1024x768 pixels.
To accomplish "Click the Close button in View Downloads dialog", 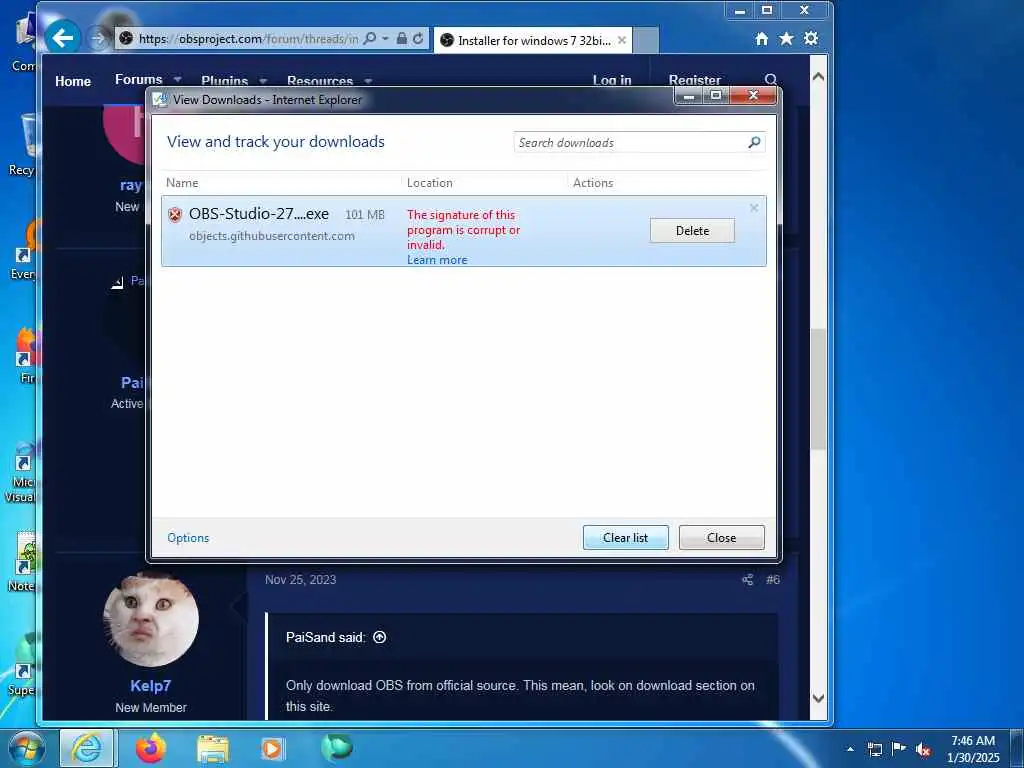I will 722,537.
